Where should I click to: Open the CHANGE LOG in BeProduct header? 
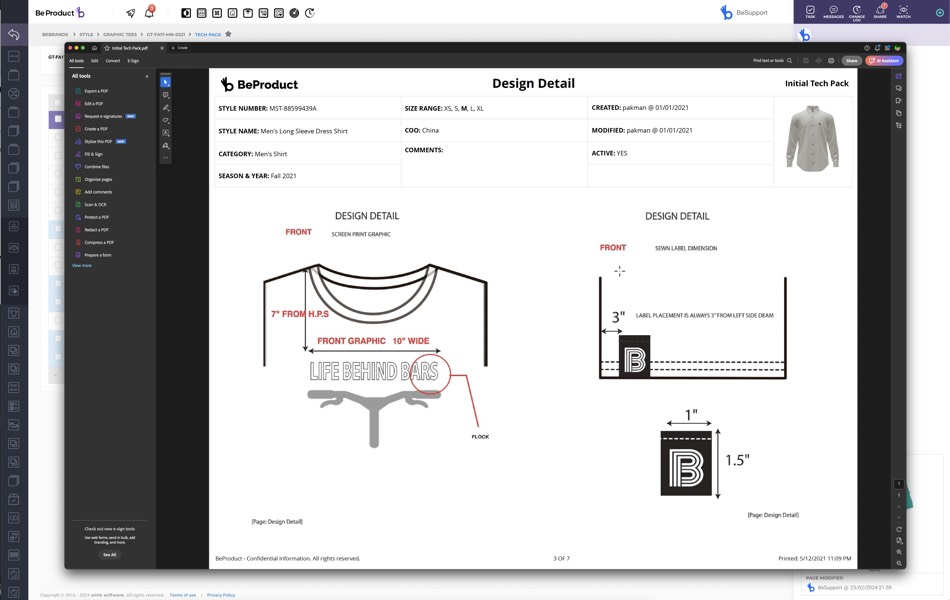click(x=857, y=12)
